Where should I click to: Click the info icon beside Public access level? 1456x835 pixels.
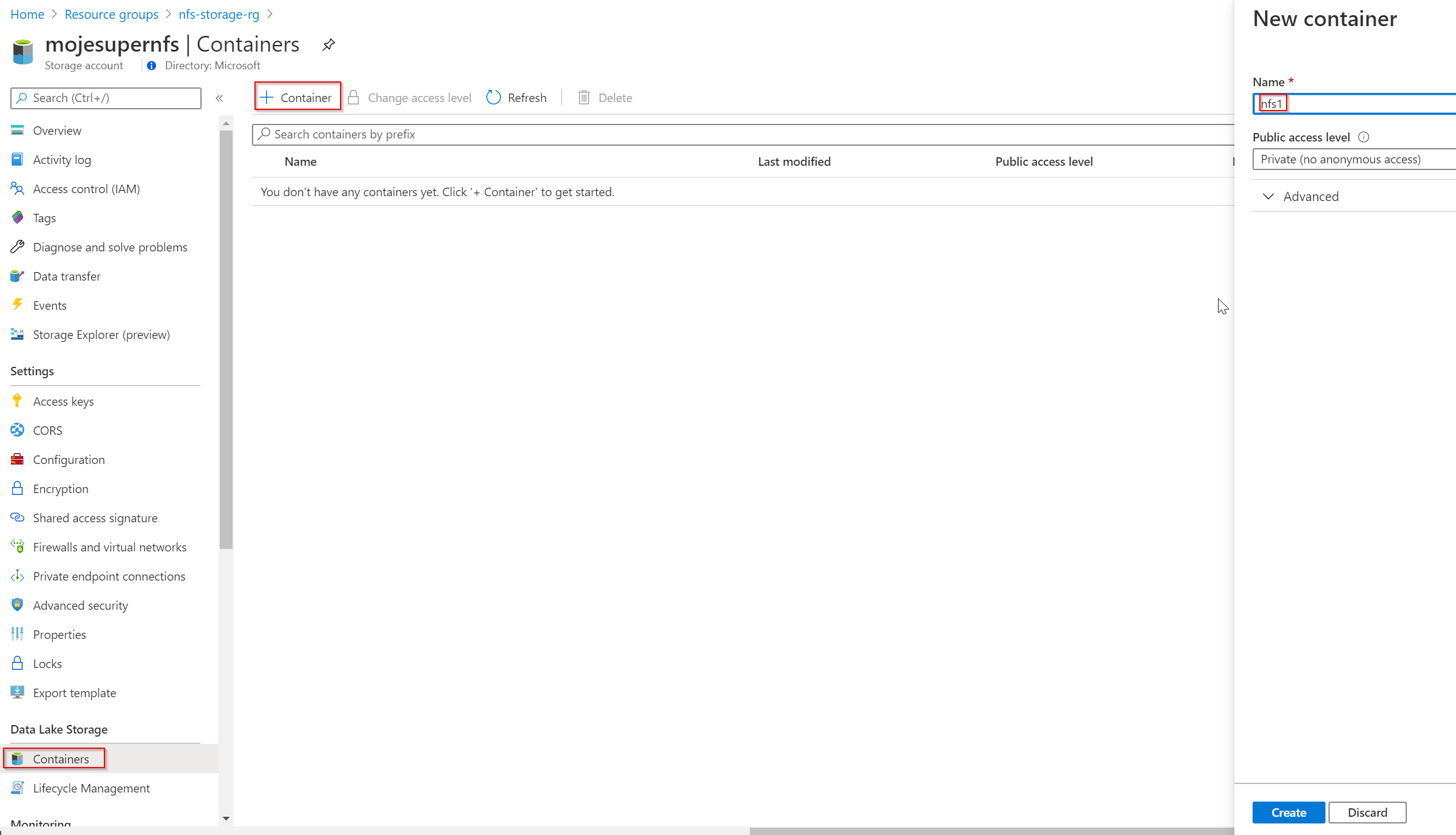coord(1364,137)
